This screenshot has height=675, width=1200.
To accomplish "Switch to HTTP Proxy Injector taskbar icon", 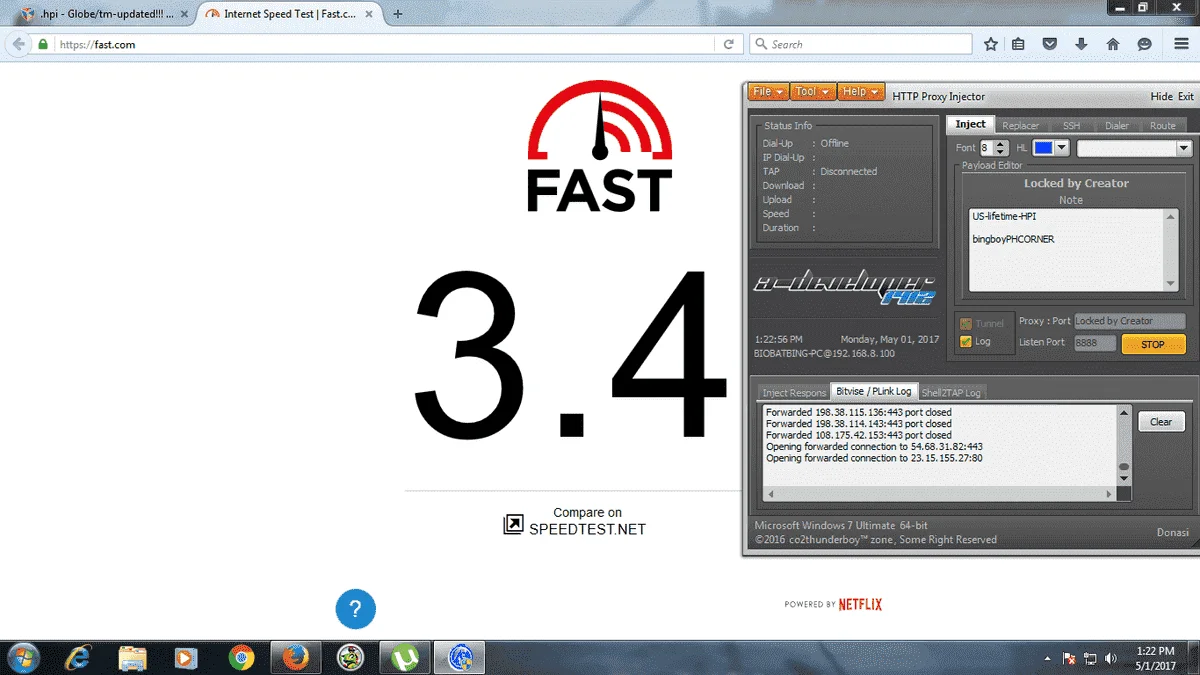I will coord(460,657).
